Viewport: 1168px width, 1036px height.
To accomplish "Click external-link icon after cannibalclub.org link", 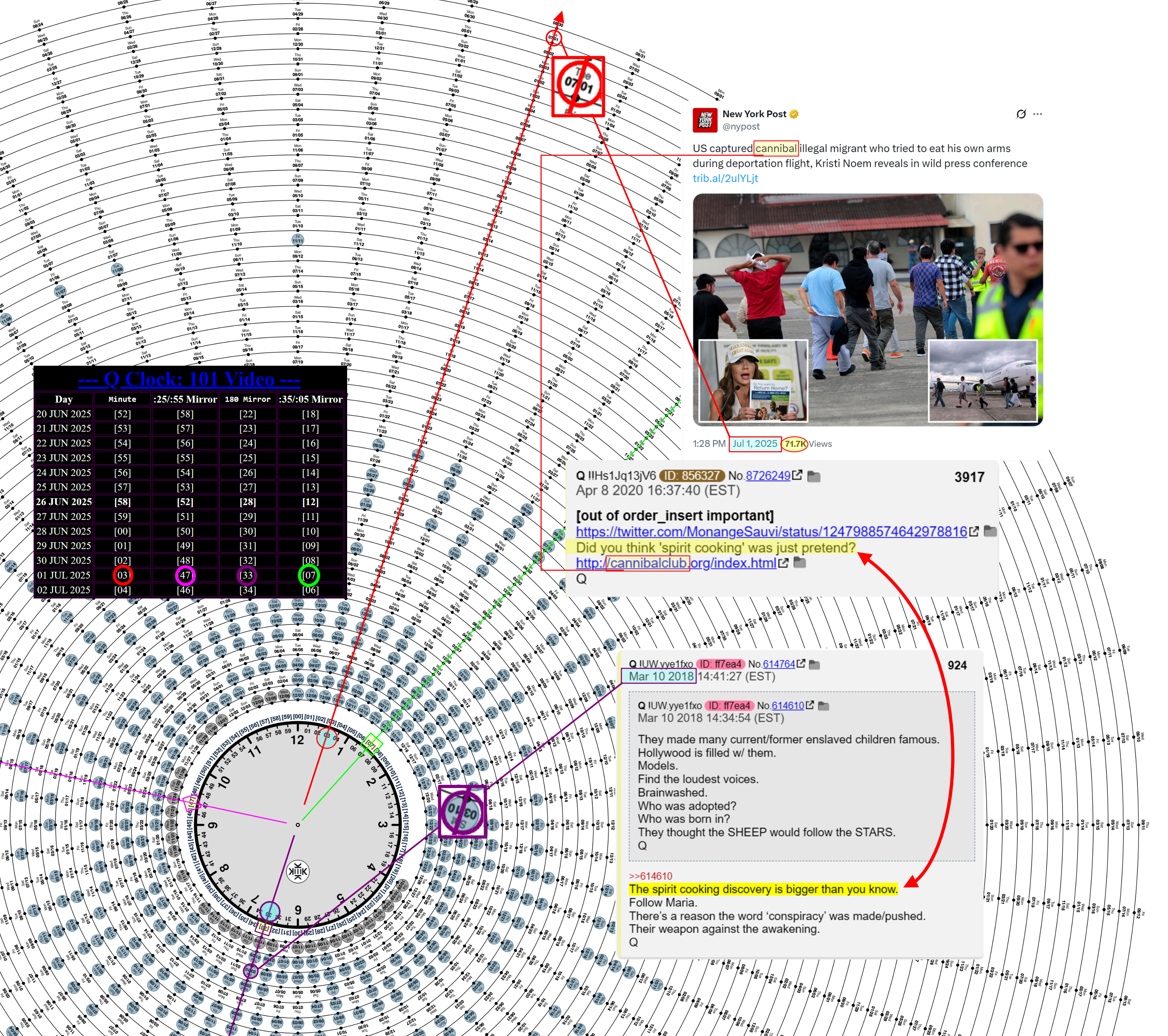I will pyautogui.click(x=783, y=562).
